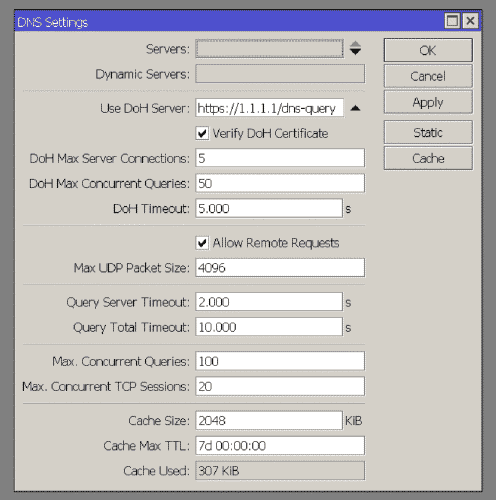Click the DNS Settings title bar text
This screenshot has width=496, height=500.
(x=53, y=22)
